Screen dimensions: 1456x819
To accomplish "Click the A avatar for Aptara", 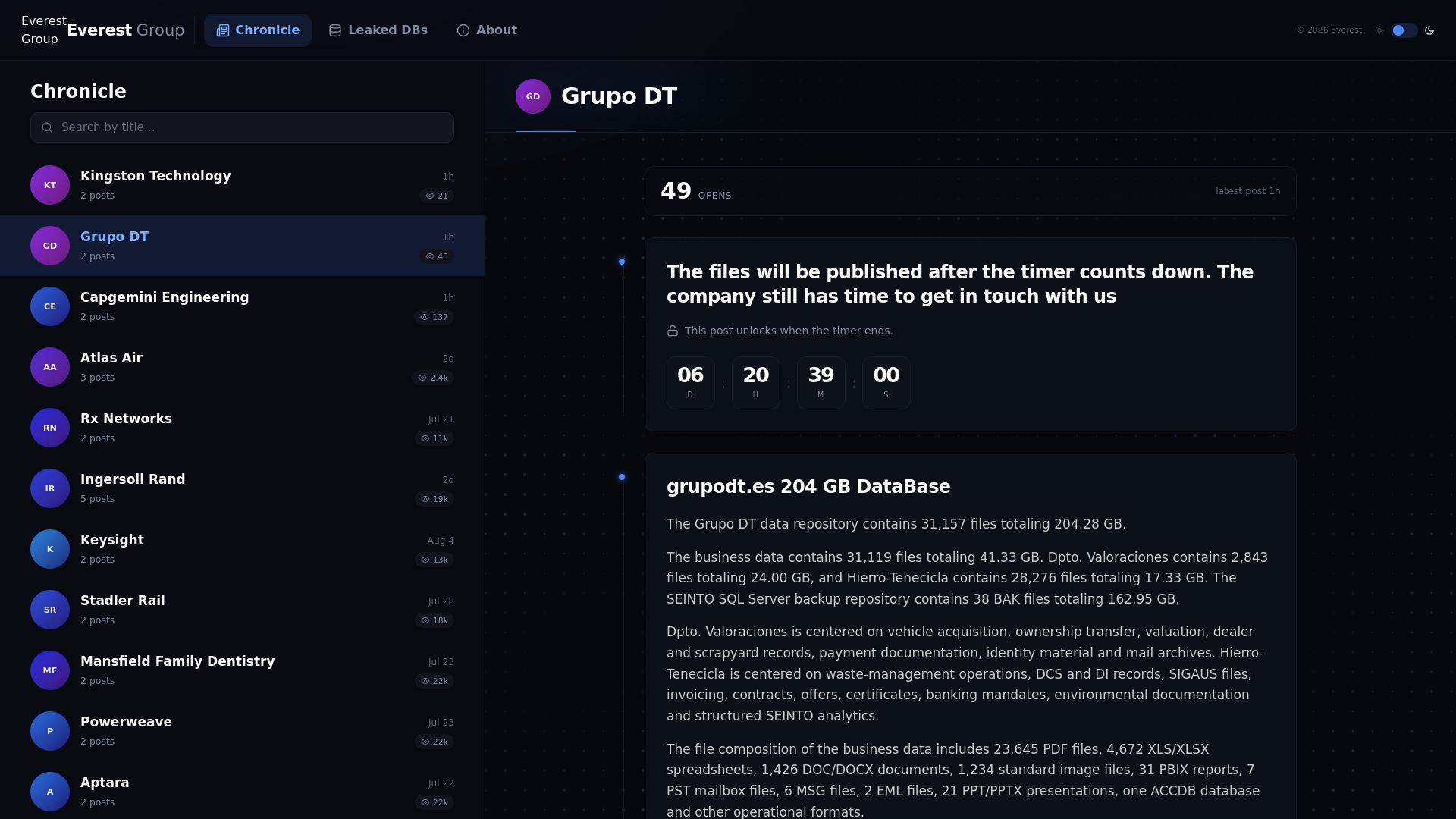I will click(50, 792).
